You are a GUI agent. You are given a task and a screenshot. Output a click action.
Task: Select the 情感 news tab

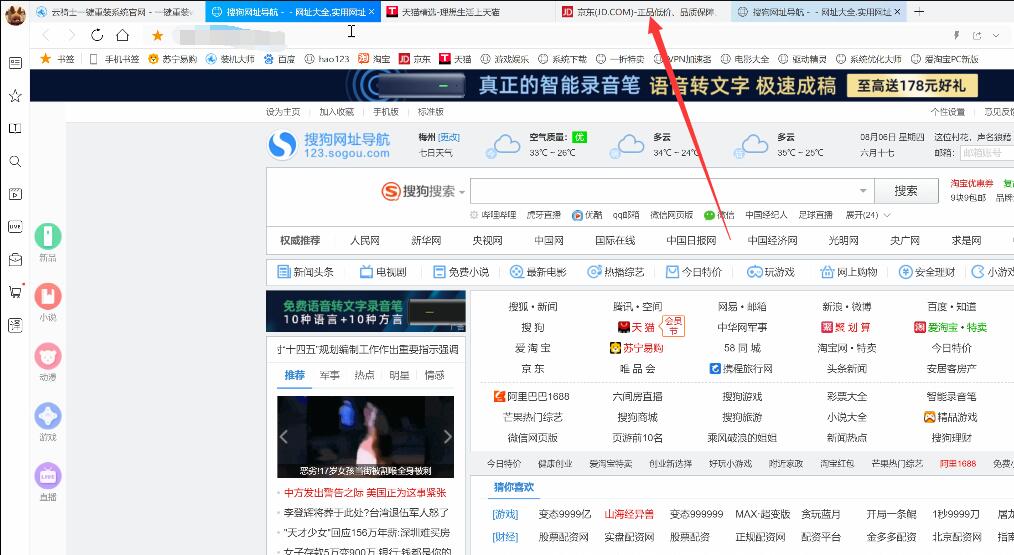pos(434,375)
